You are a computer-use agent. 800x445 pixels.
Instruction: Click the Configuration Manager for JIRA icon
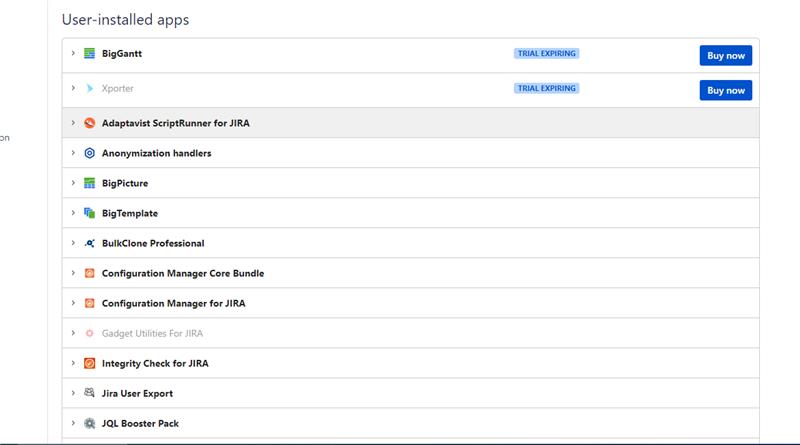pos(89,303)
